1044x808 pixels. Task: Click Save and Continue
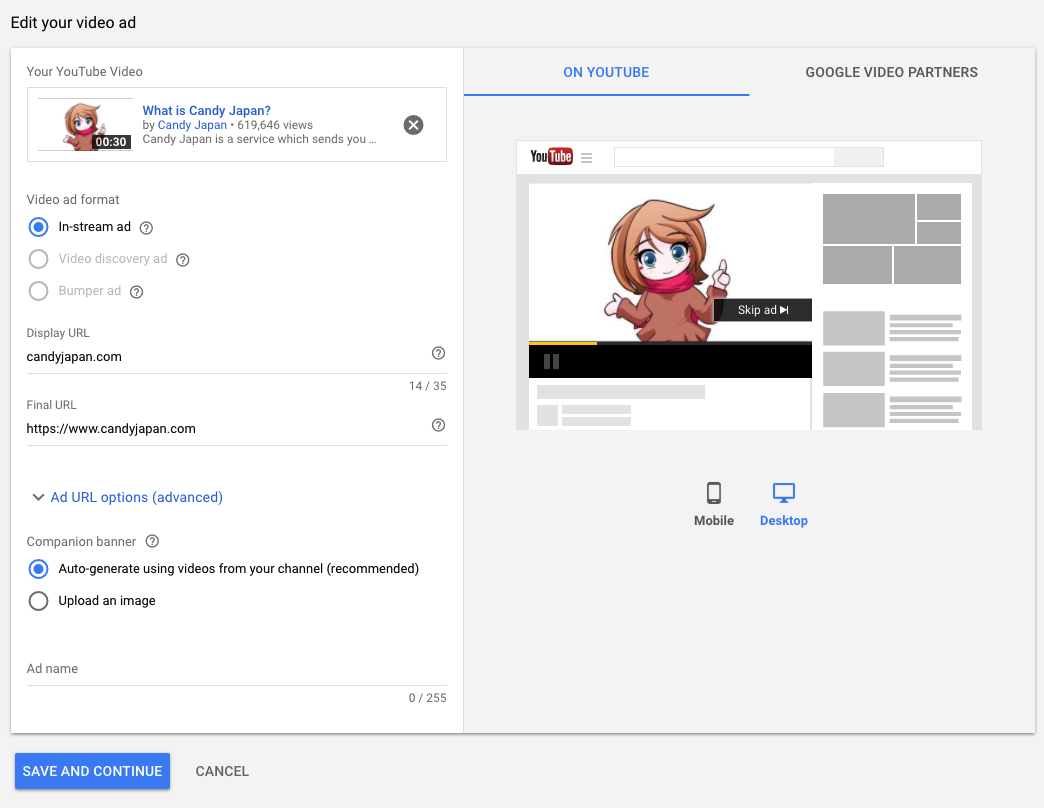pyautogui.click(x=93, y=771)
